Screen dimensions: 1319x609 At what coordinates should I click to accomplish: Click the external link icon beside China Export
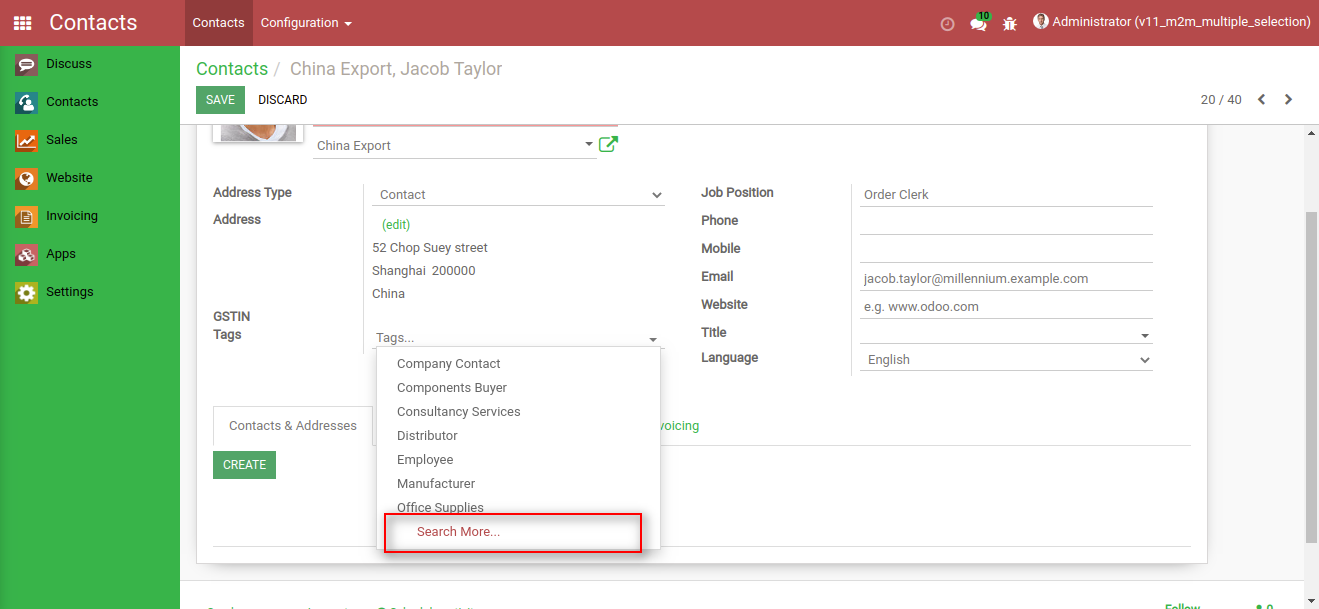pos(608,145)
